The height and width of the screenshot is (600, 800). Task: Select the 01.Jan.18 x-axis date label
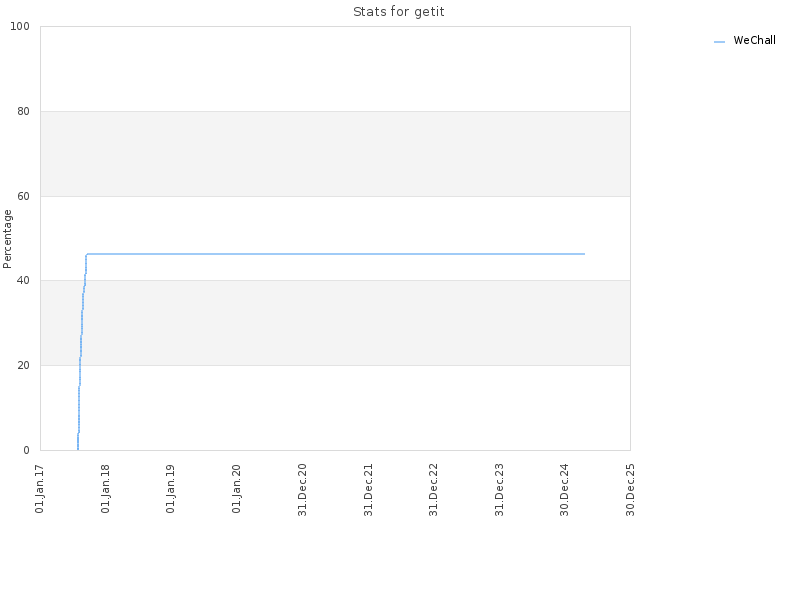(105, 489)
